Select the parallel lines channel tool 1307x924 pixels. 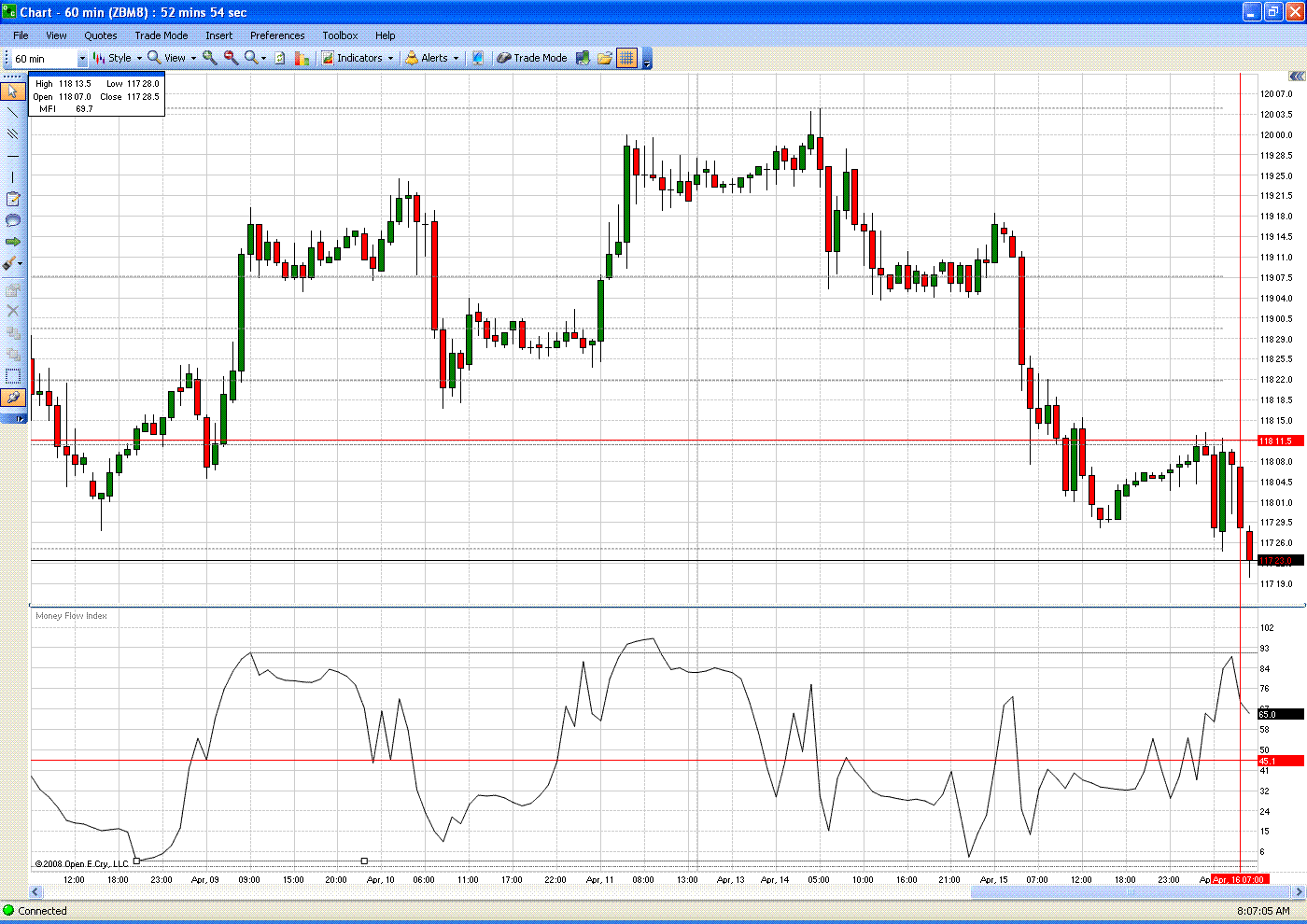(x=12, y=134)
